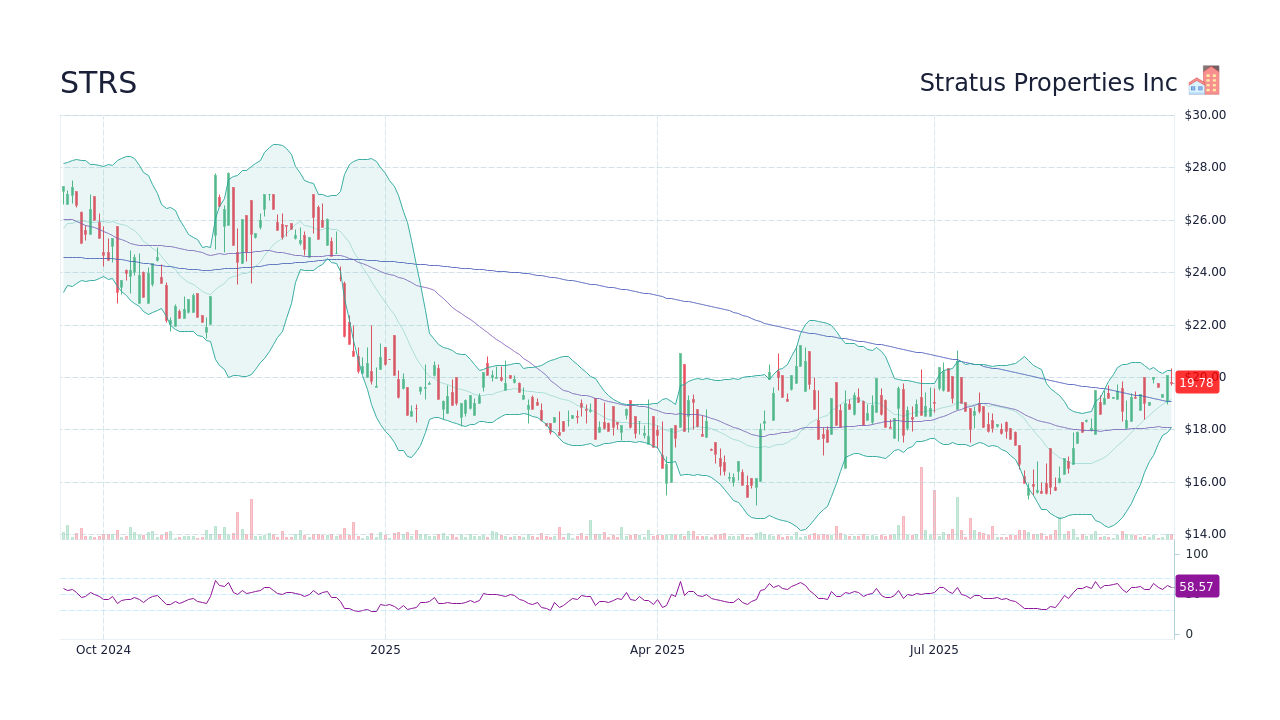Screen dimensions: 1280x720
Task: Click the $24.00 price axis label
Action: click(1205, 272)
